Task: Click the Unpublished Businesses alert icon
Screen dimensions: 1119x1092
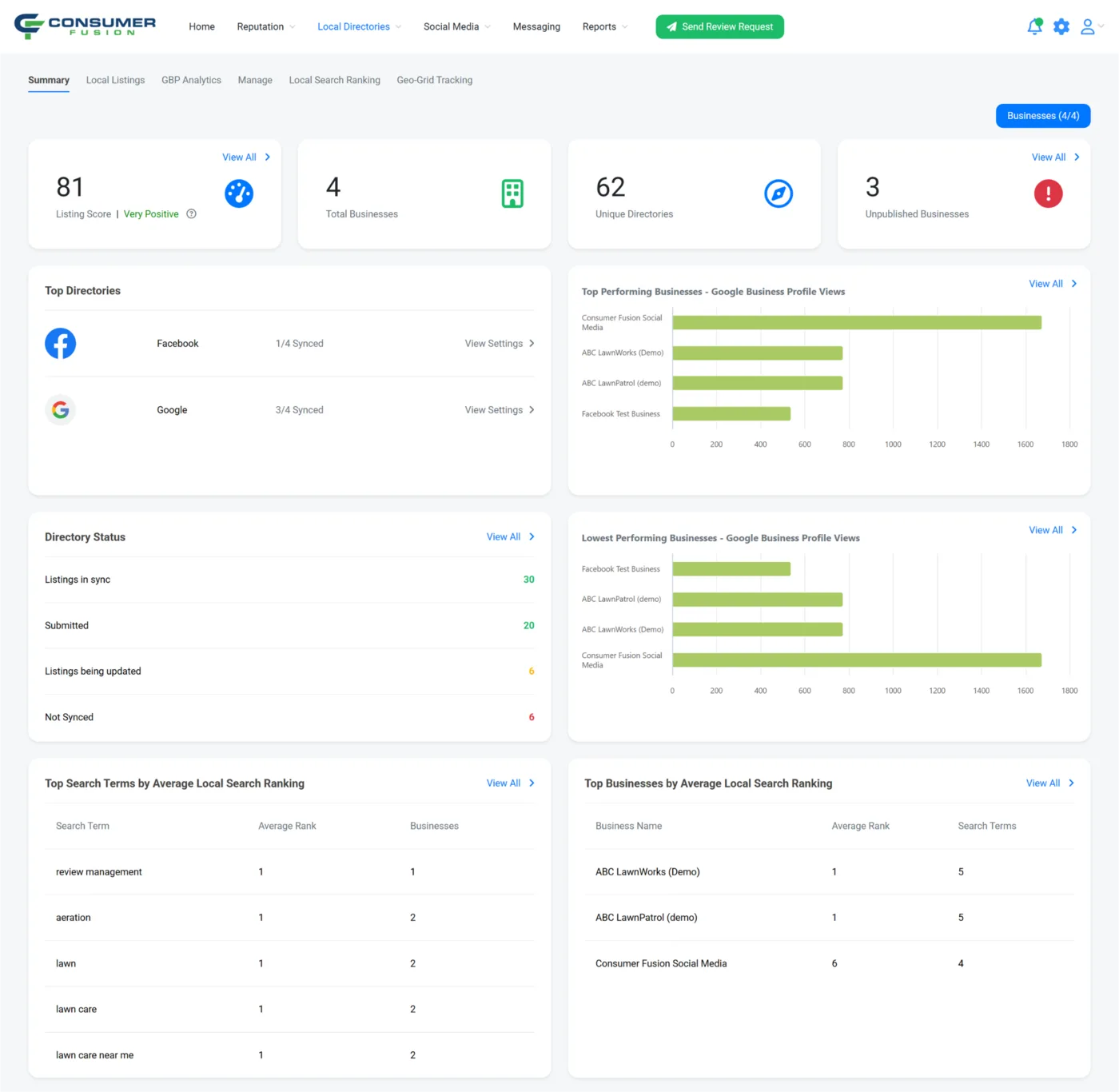Action: click(1049, 193)
